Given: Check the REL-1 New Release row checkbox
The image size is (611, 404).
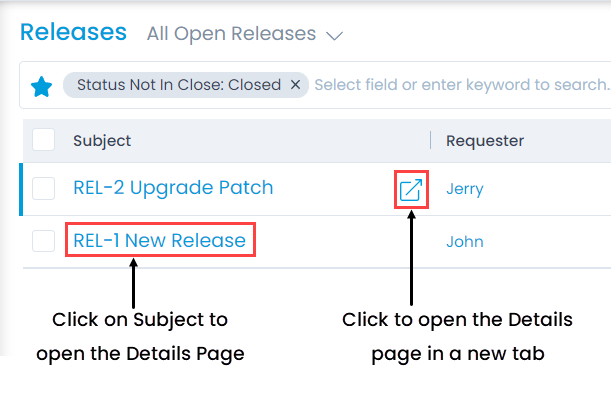Looking at the screenshot, I should [x=43, y=241].
